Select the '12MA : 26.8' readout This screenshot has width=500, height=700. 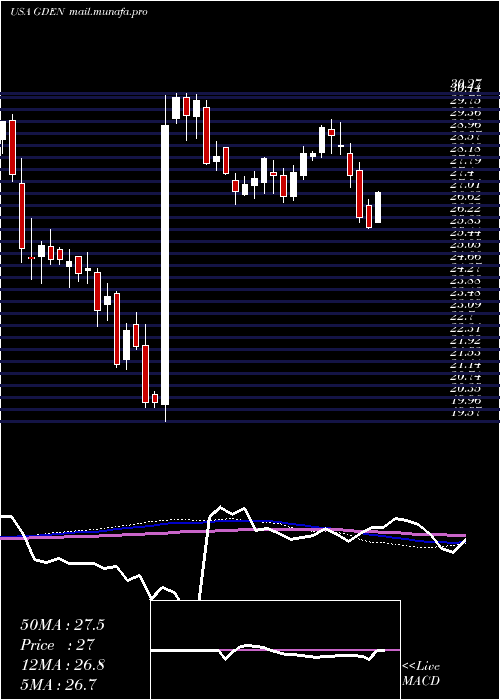pyautogui.click(x=62, y=665)
